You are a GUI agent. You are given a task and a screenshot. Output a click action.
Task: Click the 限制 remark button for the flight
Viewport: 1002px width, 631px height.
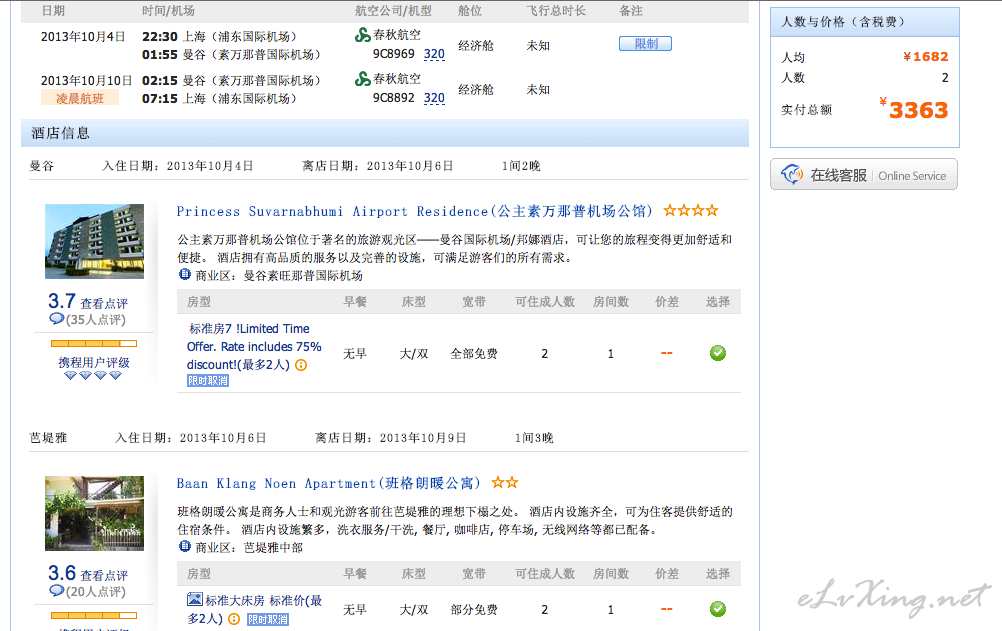[x=645, y=43]
